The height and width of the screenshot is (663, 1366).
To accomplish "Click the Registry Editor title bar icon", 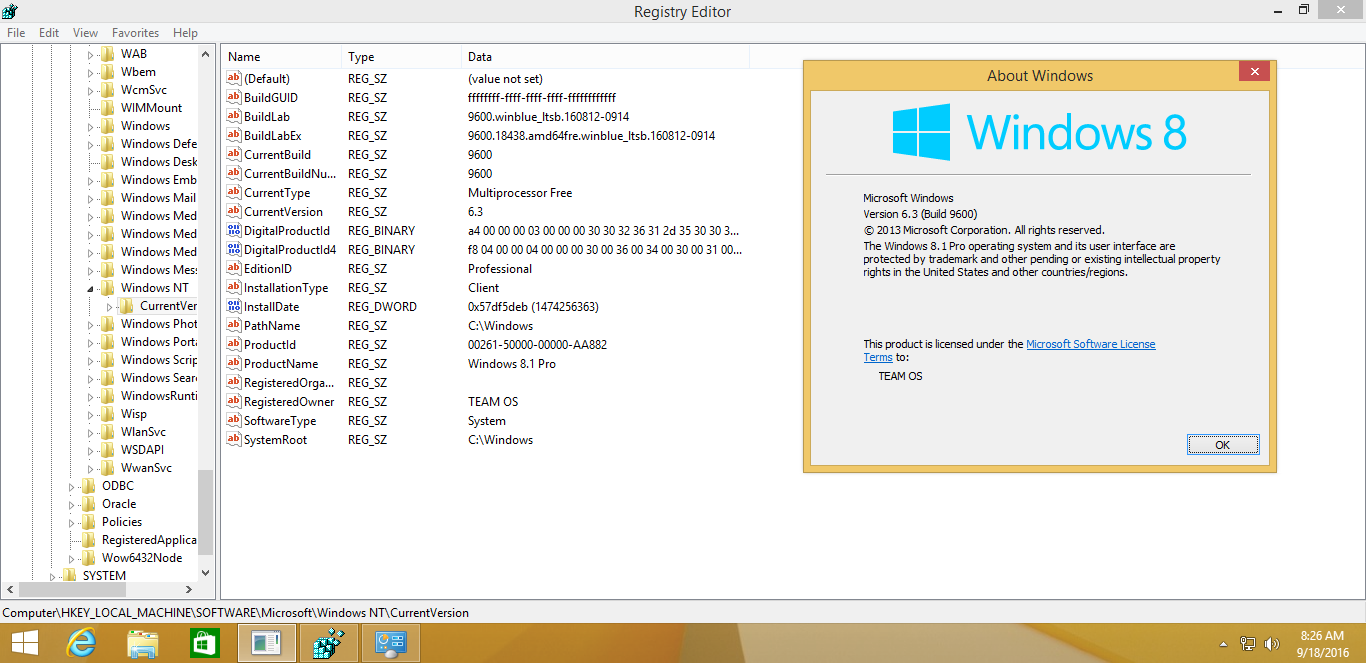I will (12, 11).
